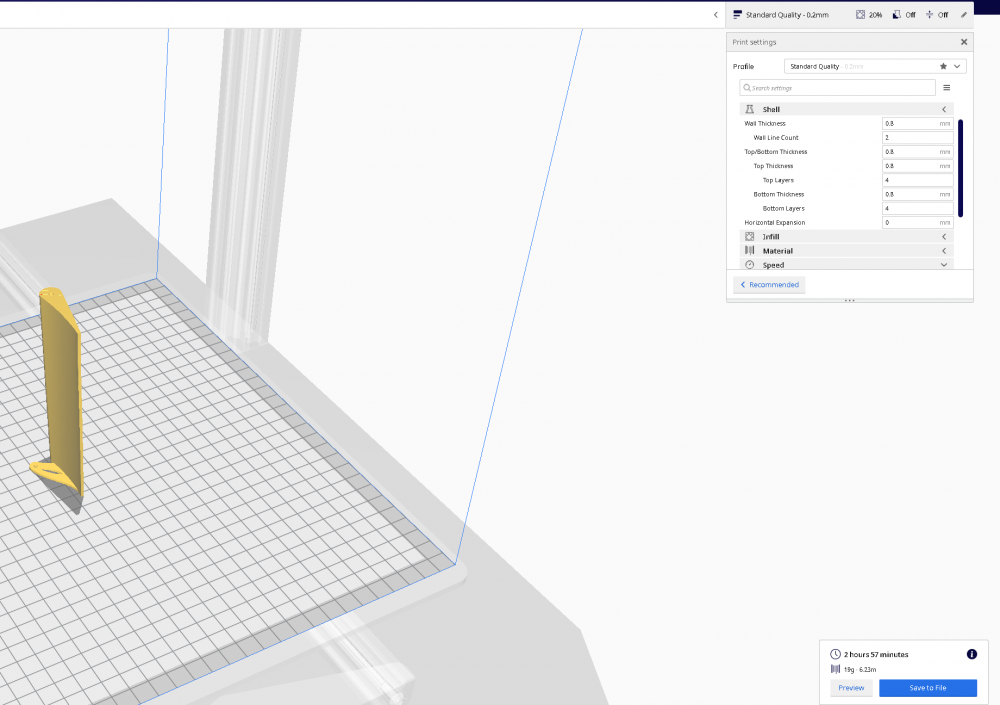Image resolution: width=1000 pixels, height=705 pixels.
Task: Collapse the left panel chevron arrow
Action: [x=715, y=15]
